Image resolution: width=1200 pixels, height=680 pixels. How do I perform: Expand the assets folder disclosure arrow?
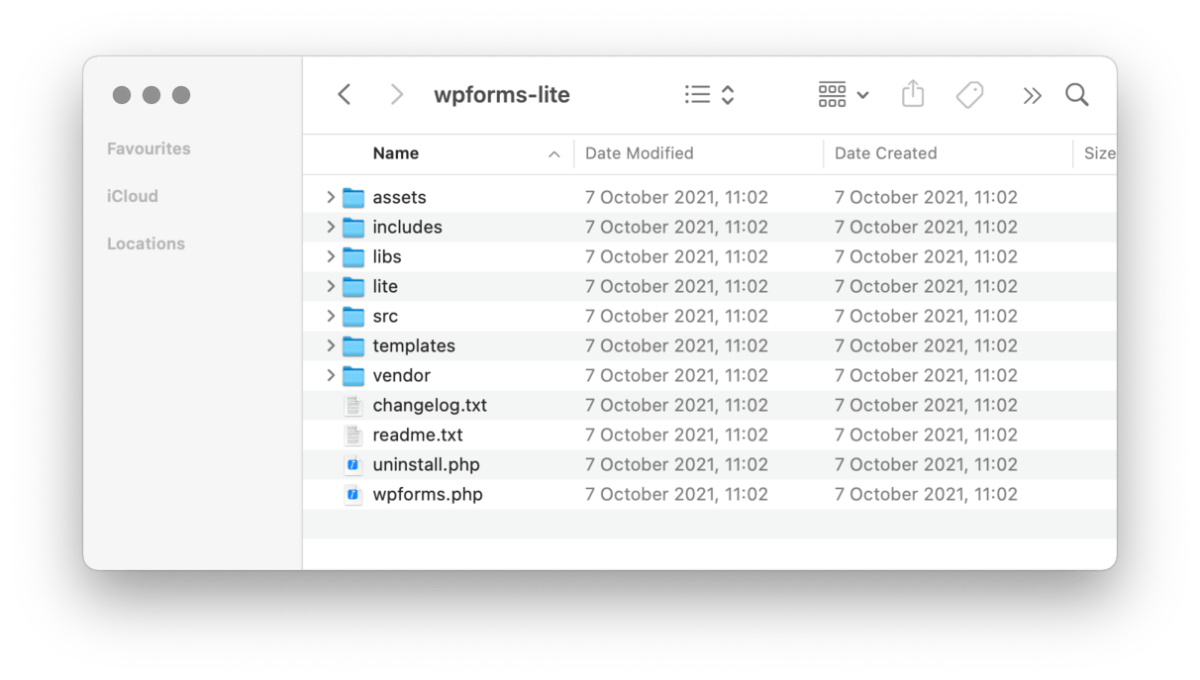(331, 197)
